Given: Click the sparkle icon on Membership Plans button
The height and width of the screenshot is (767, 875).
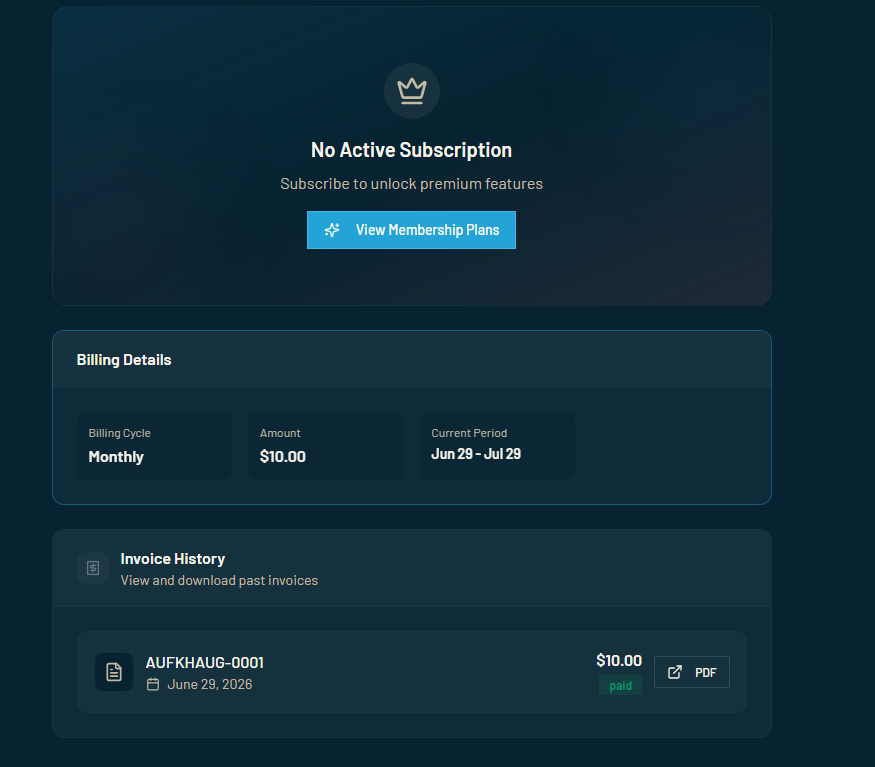Looking at the screenshot, I should tap(333, 230).
